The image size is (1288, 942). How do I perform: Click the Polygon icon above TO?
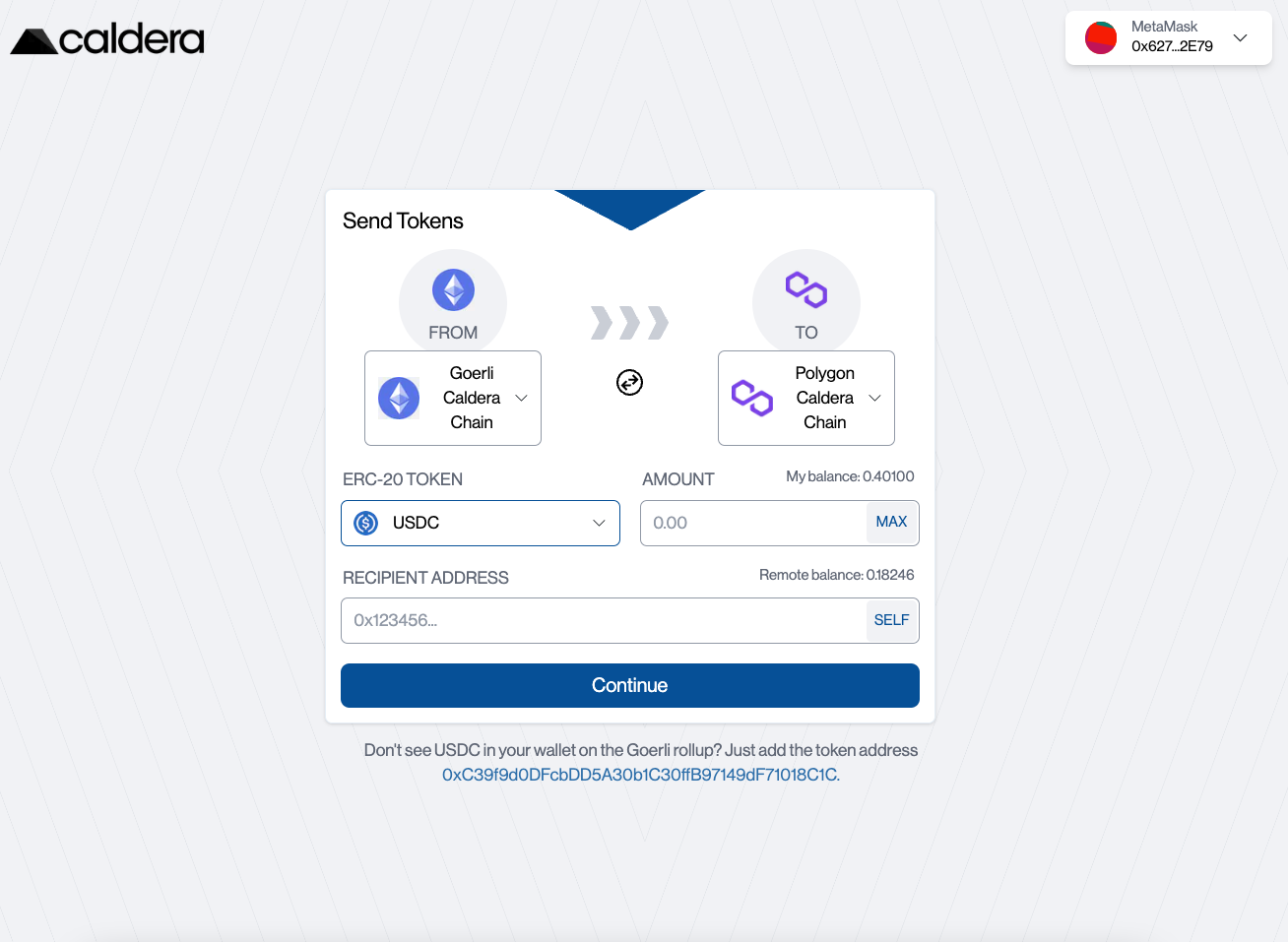806,289
